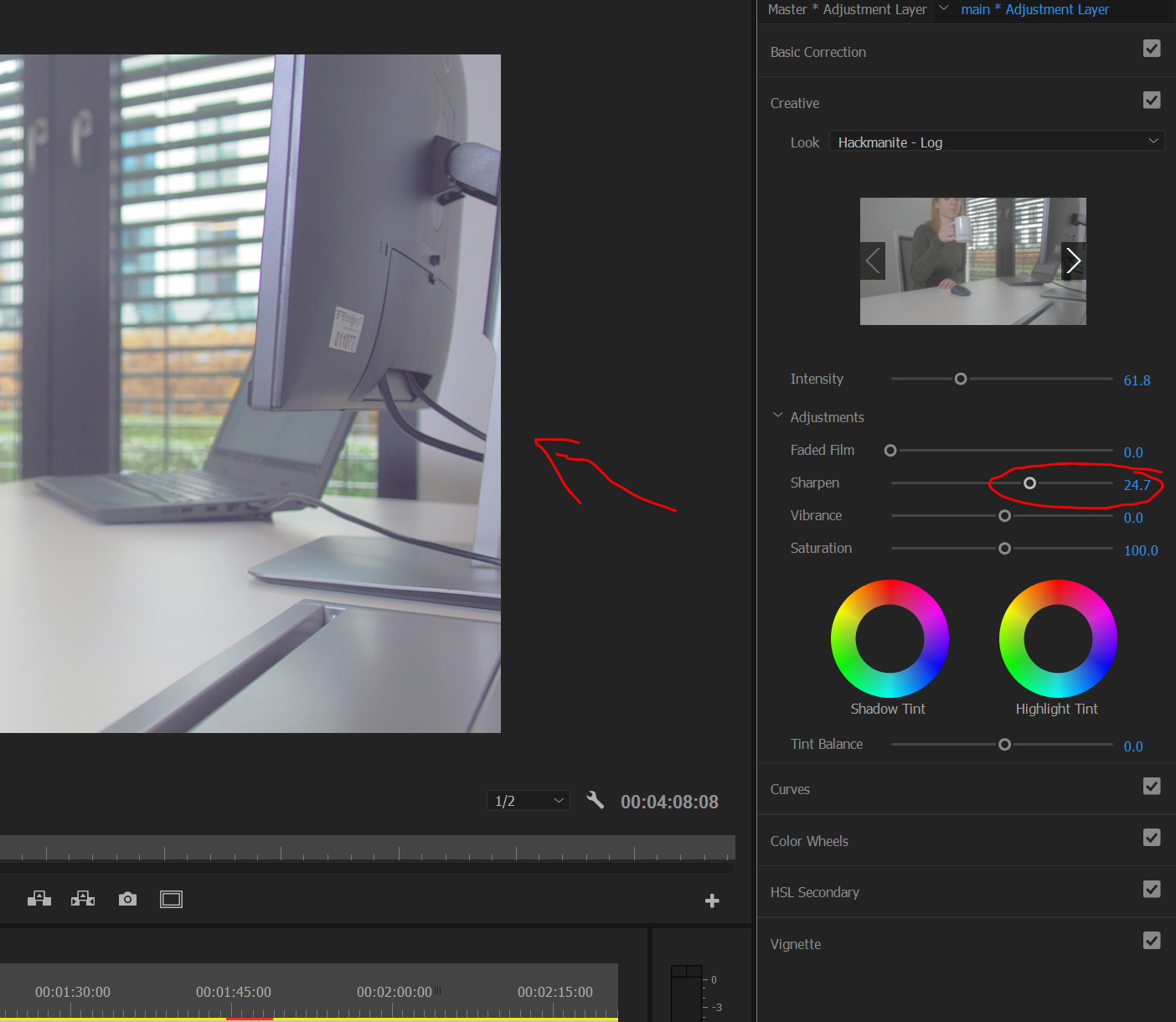Click timeline ruler at 00:01:45:00

coord(234,992)
